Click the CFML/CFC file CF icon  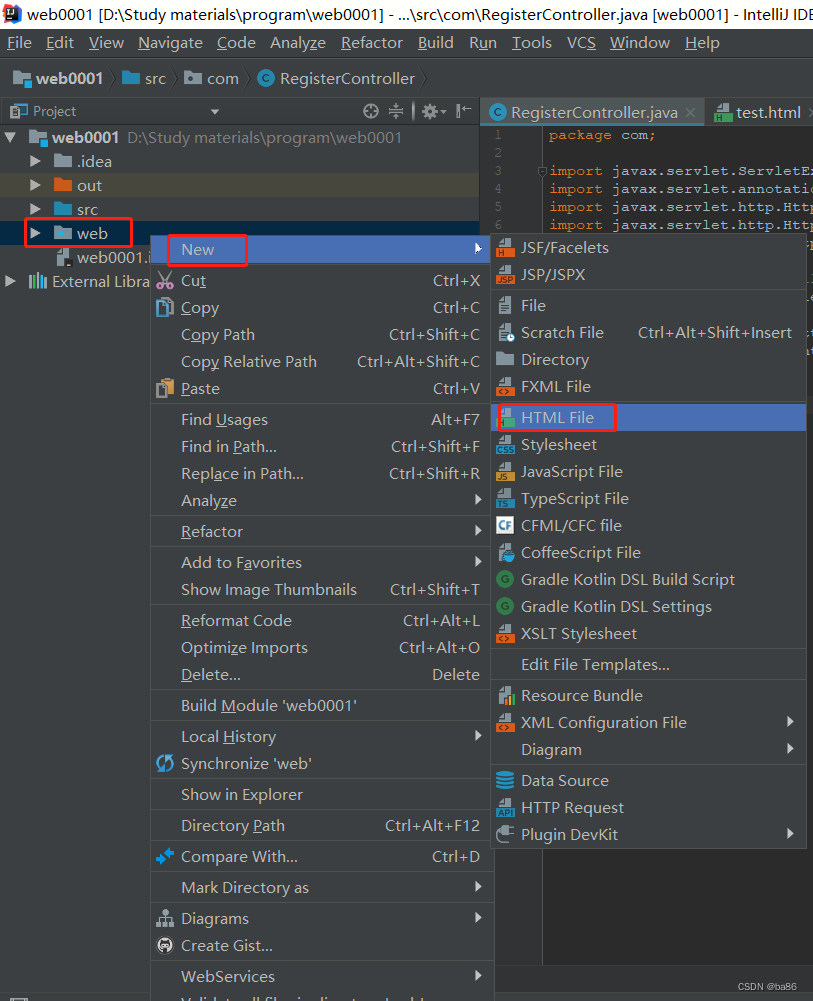pyautogui.click(x=505, y=525)
